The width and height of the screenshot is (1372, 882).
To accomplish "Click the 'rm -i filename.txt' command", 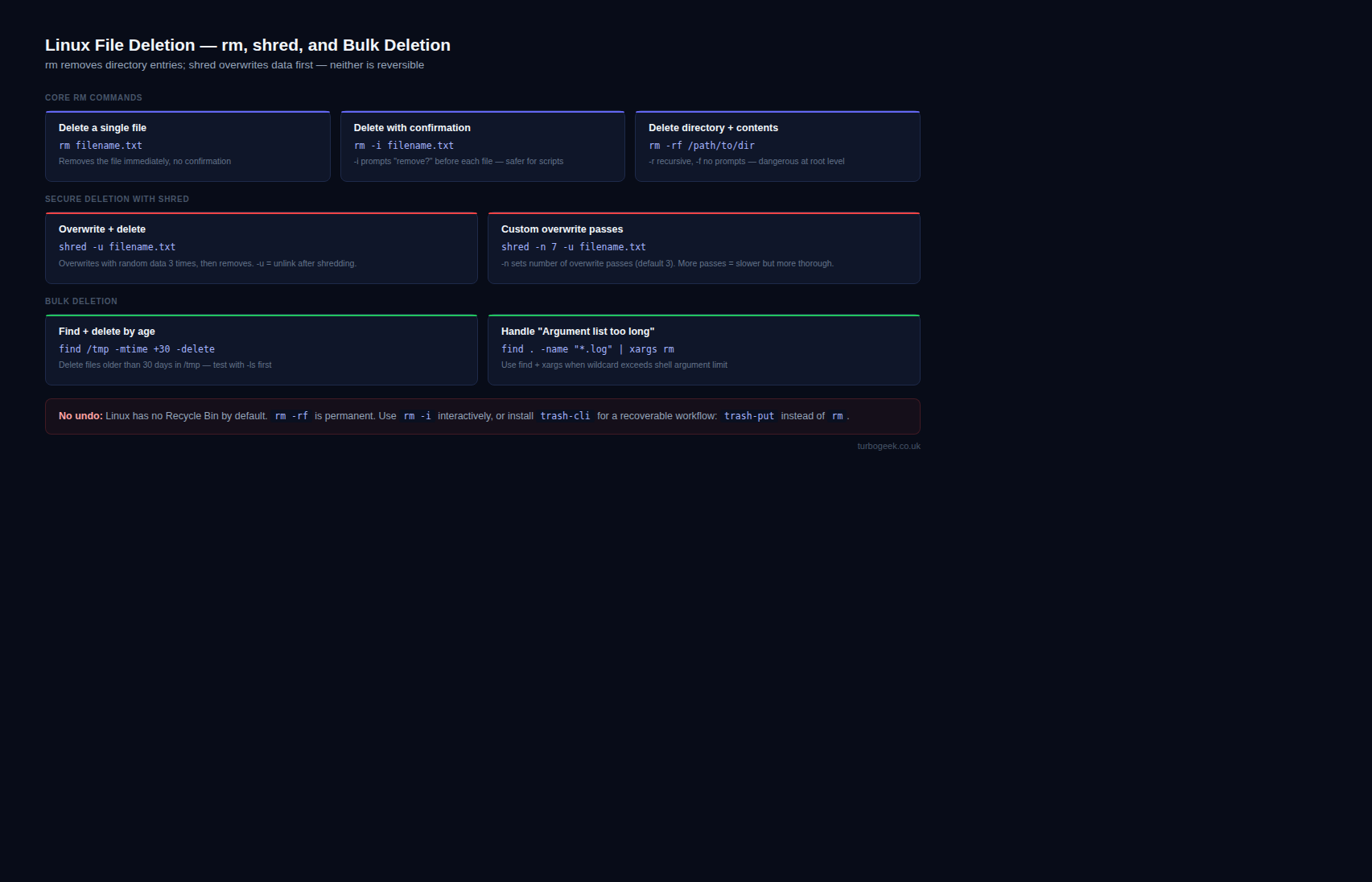I will (x=404, y=146).
